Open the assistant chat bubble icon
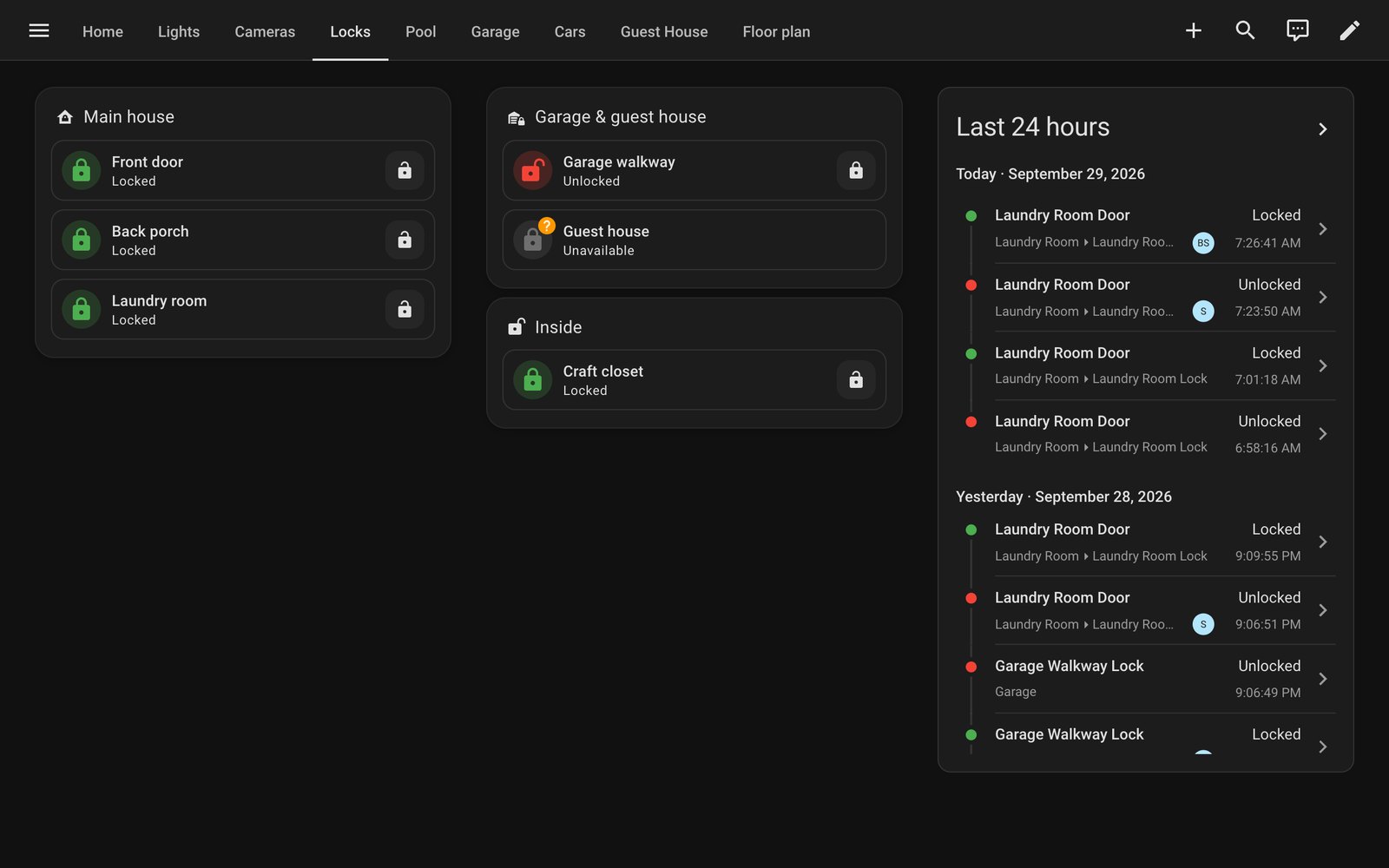1389x868 pixels. [1298, 30]
